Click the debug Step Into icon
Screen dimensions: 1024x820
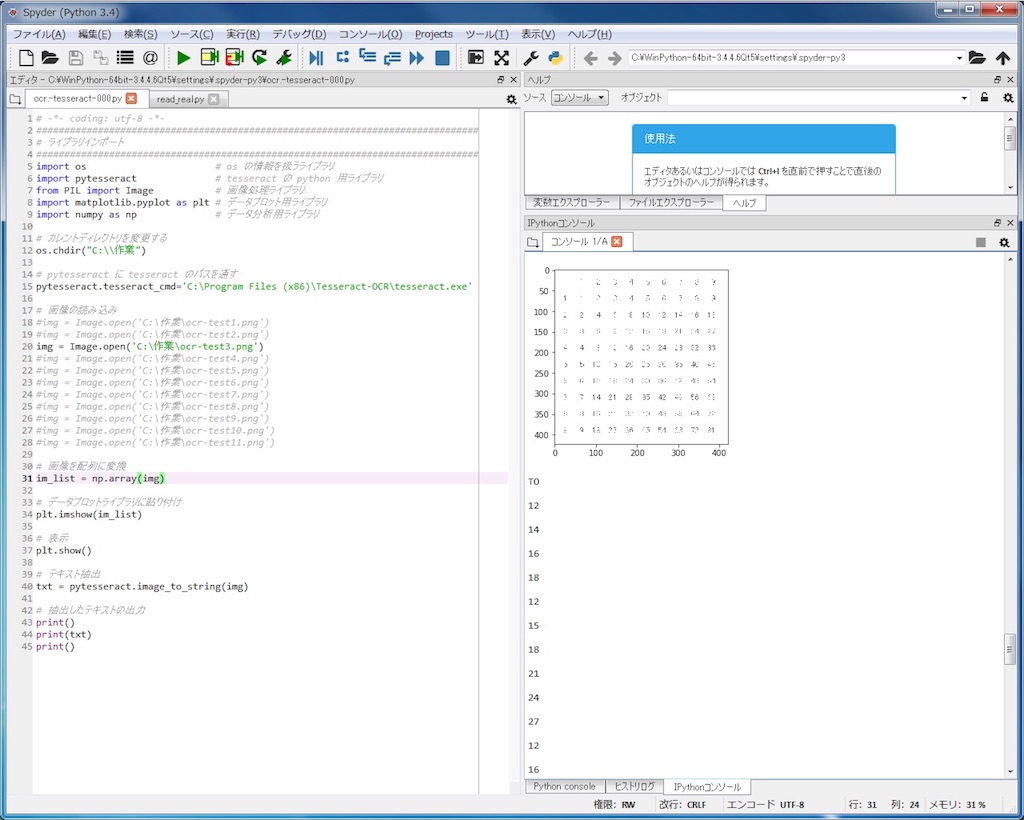[x=367, y=58]
